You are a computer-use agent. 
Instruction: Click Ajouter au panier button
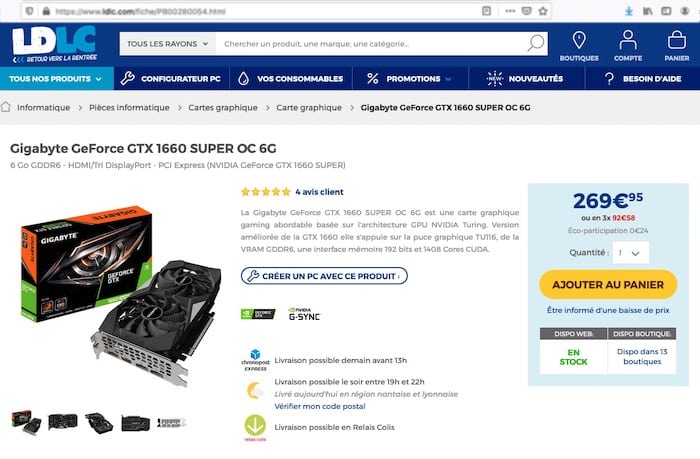(x=608, y=284)
